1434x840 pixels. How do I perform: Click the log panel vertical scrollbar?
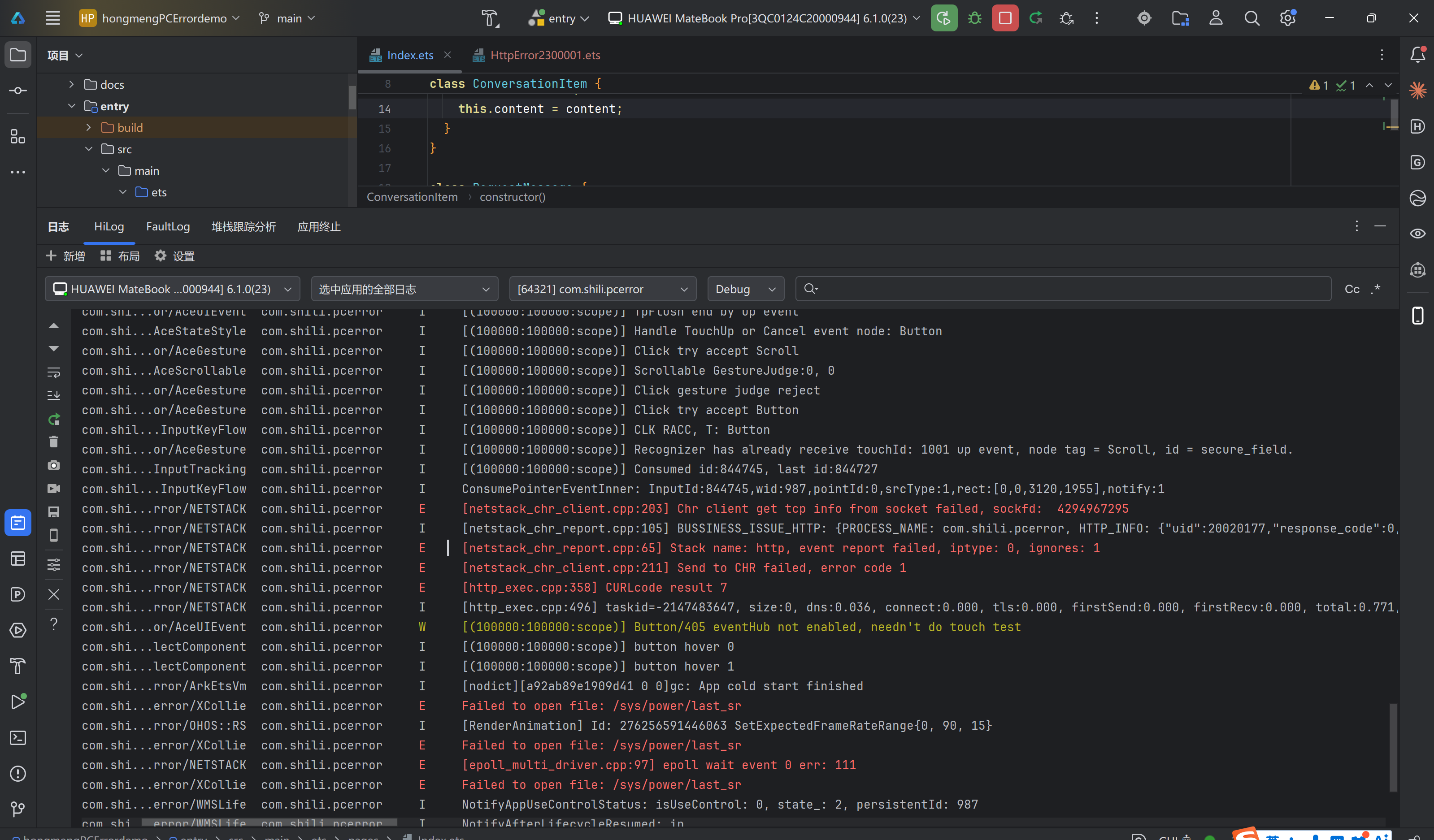tap(1393, 747)
